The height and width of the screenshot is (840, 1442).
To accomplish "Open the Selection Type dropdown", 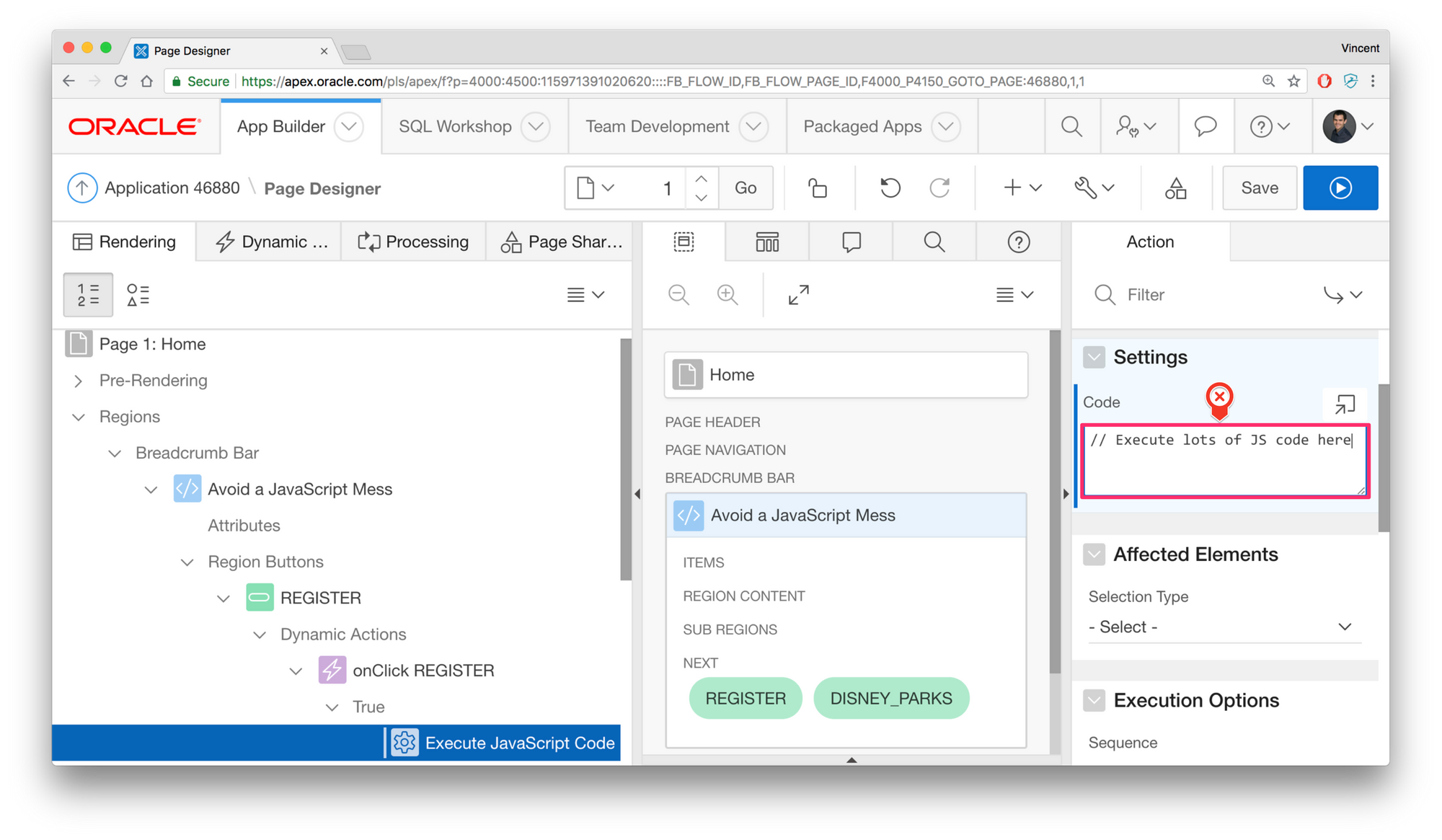I will click(1222, 627).
